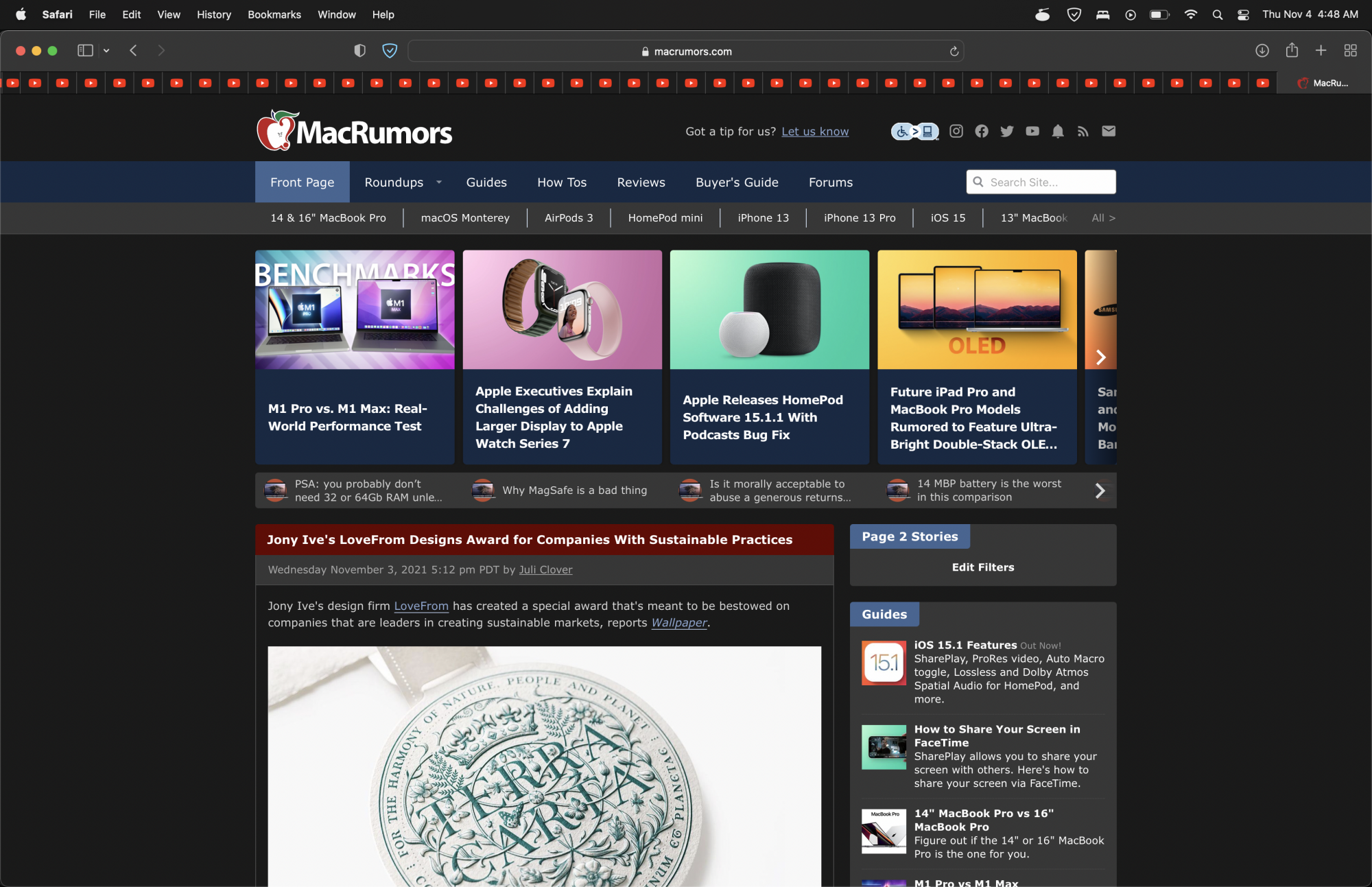Click the Wallpaper source link

[x=679, y=623]
